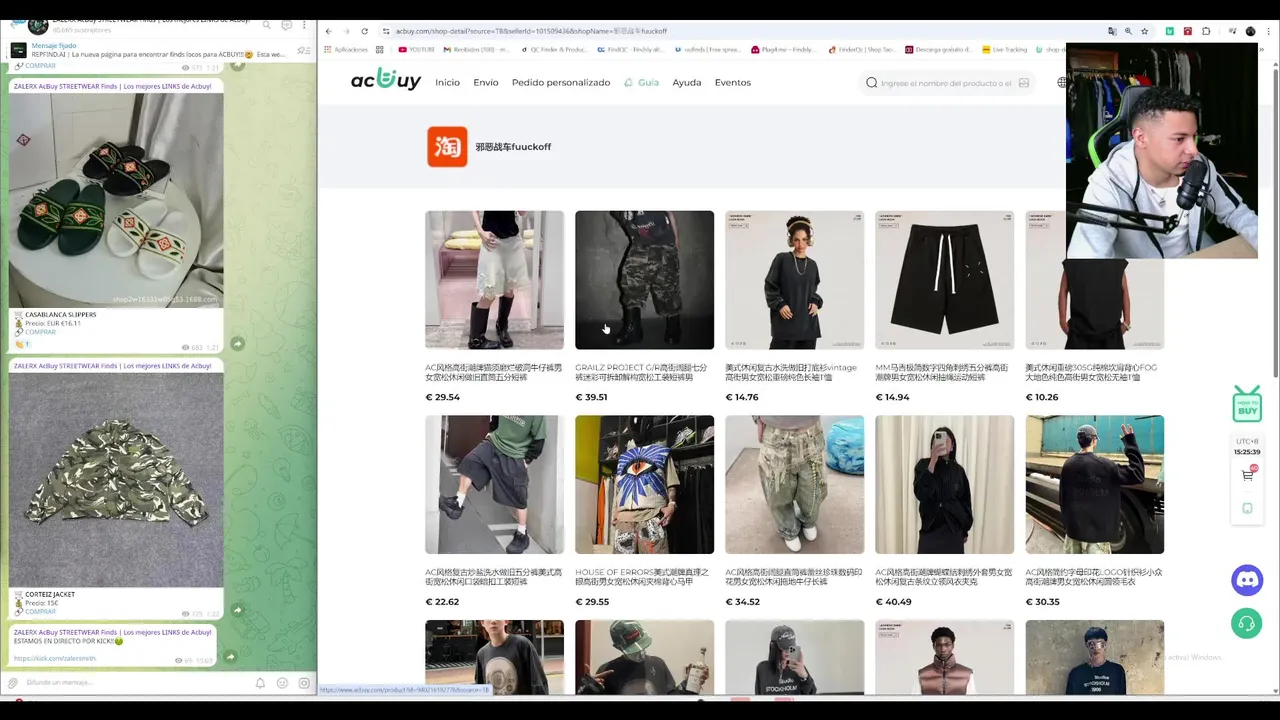Click the acbuy logo in the header

[386, 81]
